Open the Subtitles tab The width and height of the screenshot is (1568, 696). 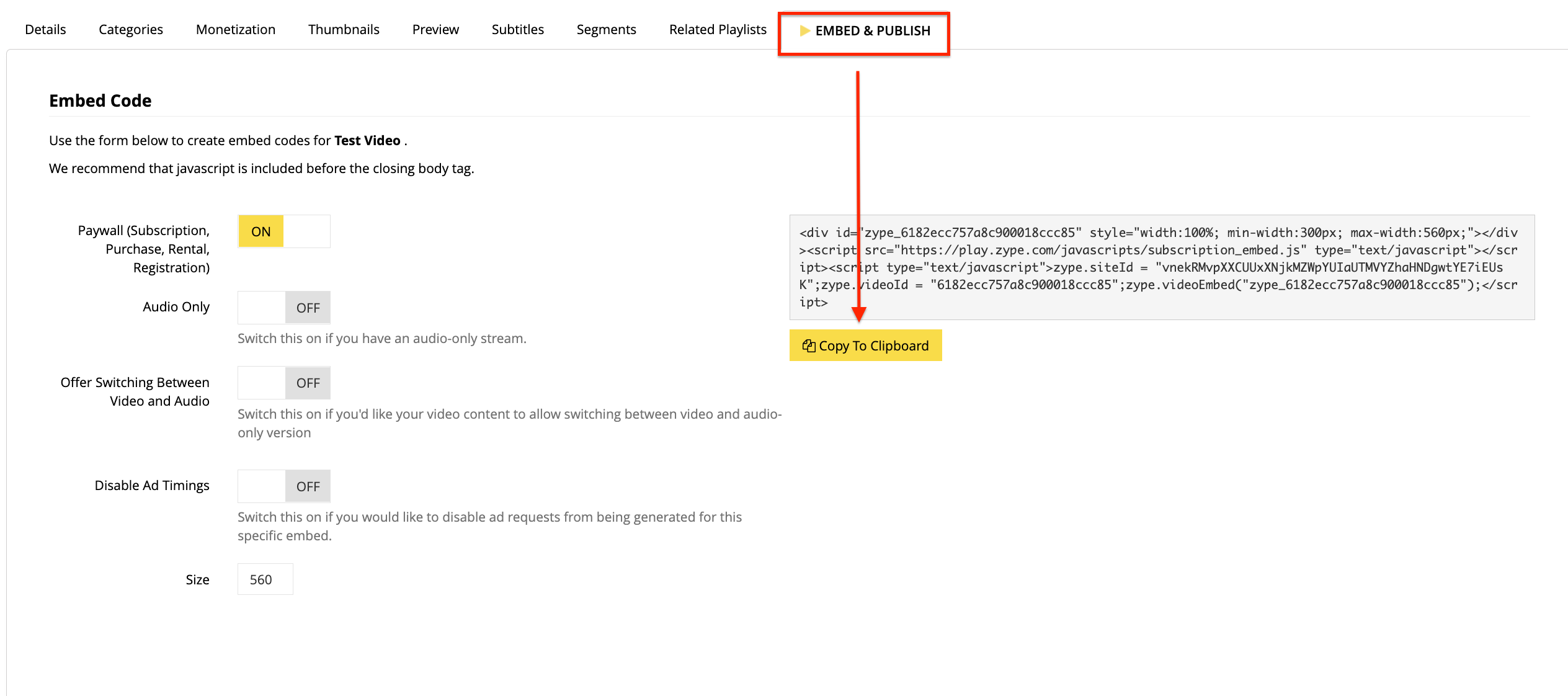click(518, 29)
